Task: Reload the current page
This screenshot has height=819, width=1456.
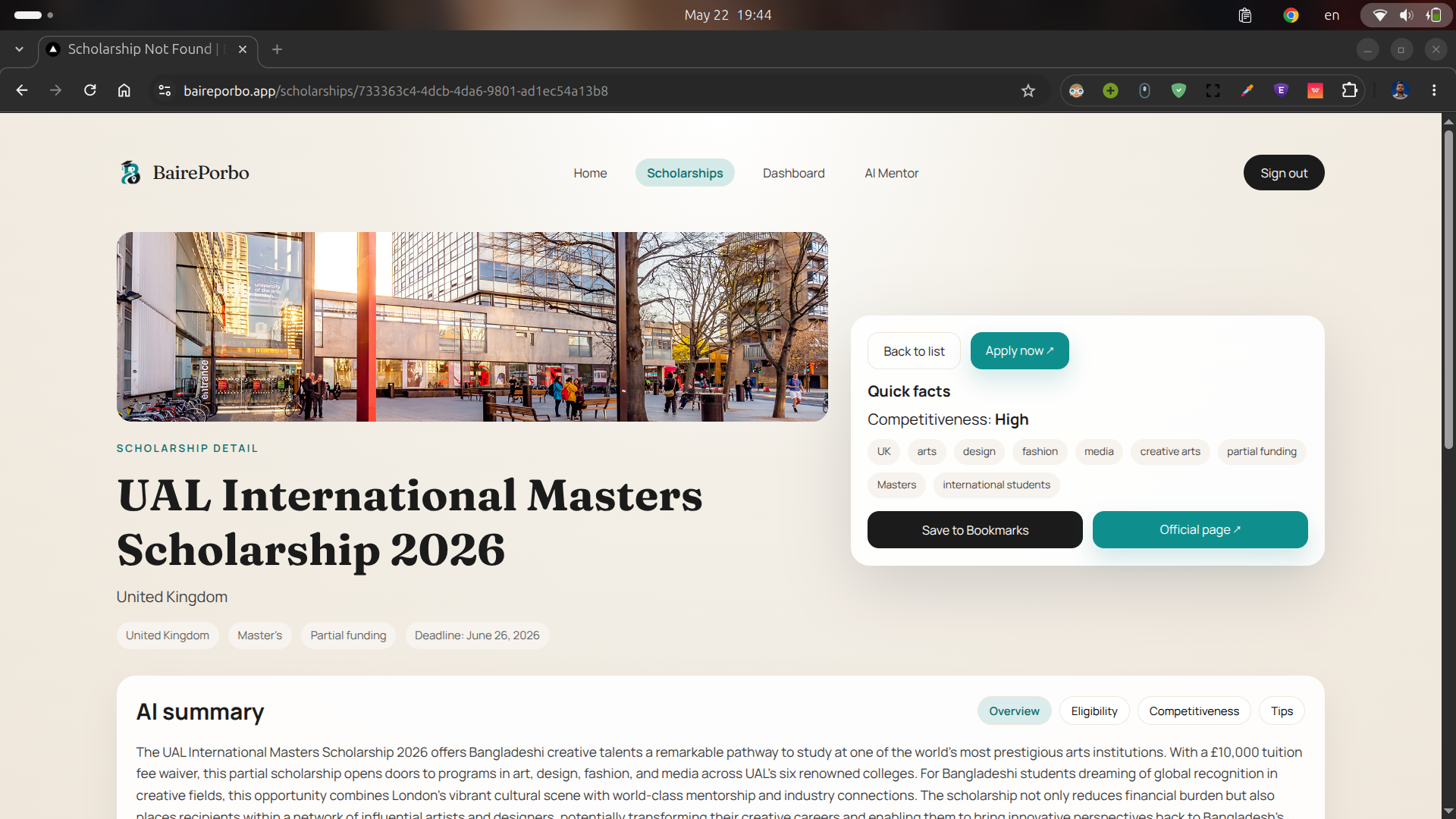Action: point(89,90)
